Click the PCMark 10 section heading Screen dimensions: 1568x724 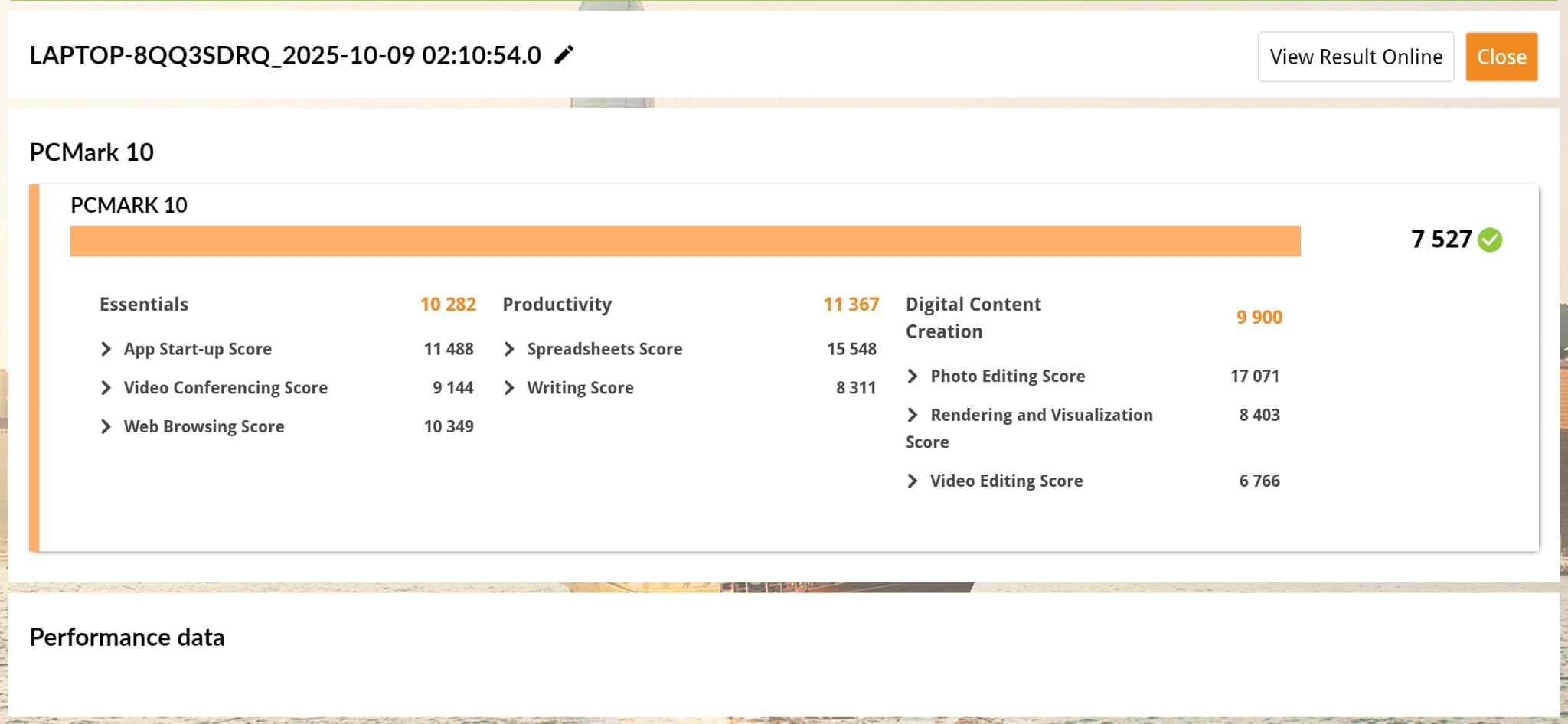[x=91, y=152]
